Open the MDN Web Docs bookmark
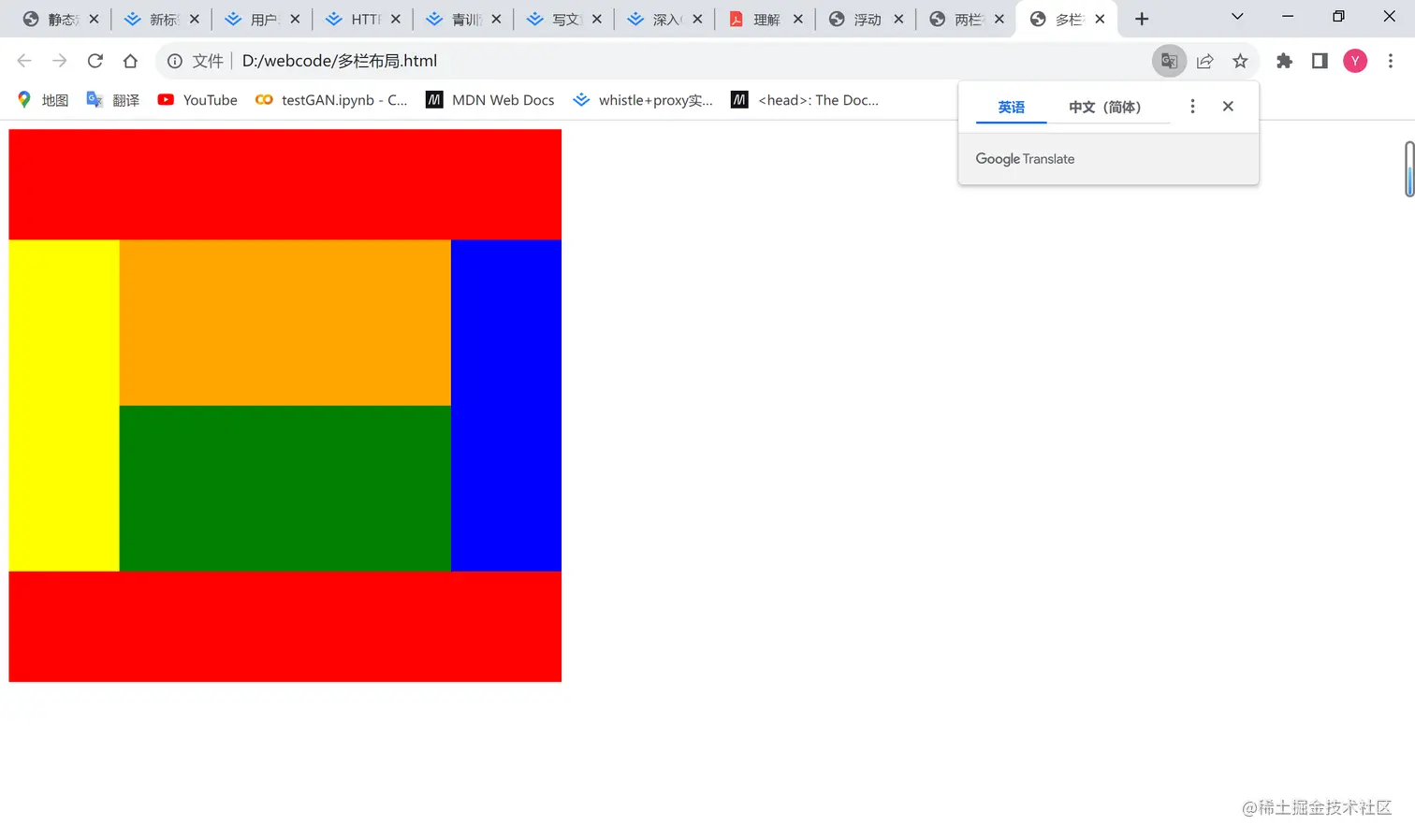 point(490,100)
